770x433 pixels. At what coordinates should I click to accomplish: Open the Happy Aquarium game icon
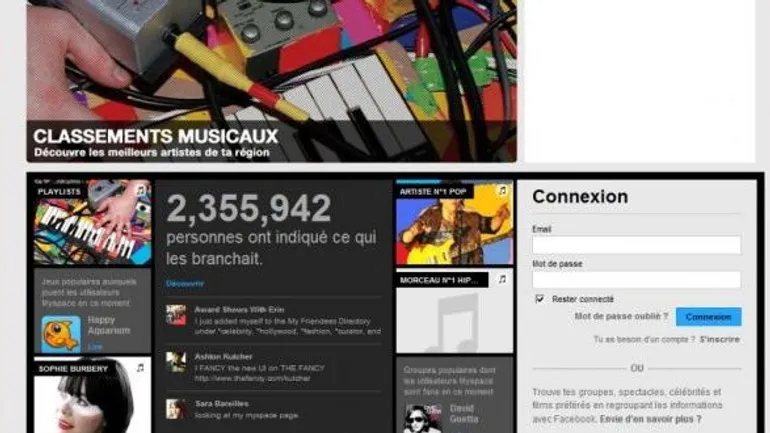tap(61, 334)
